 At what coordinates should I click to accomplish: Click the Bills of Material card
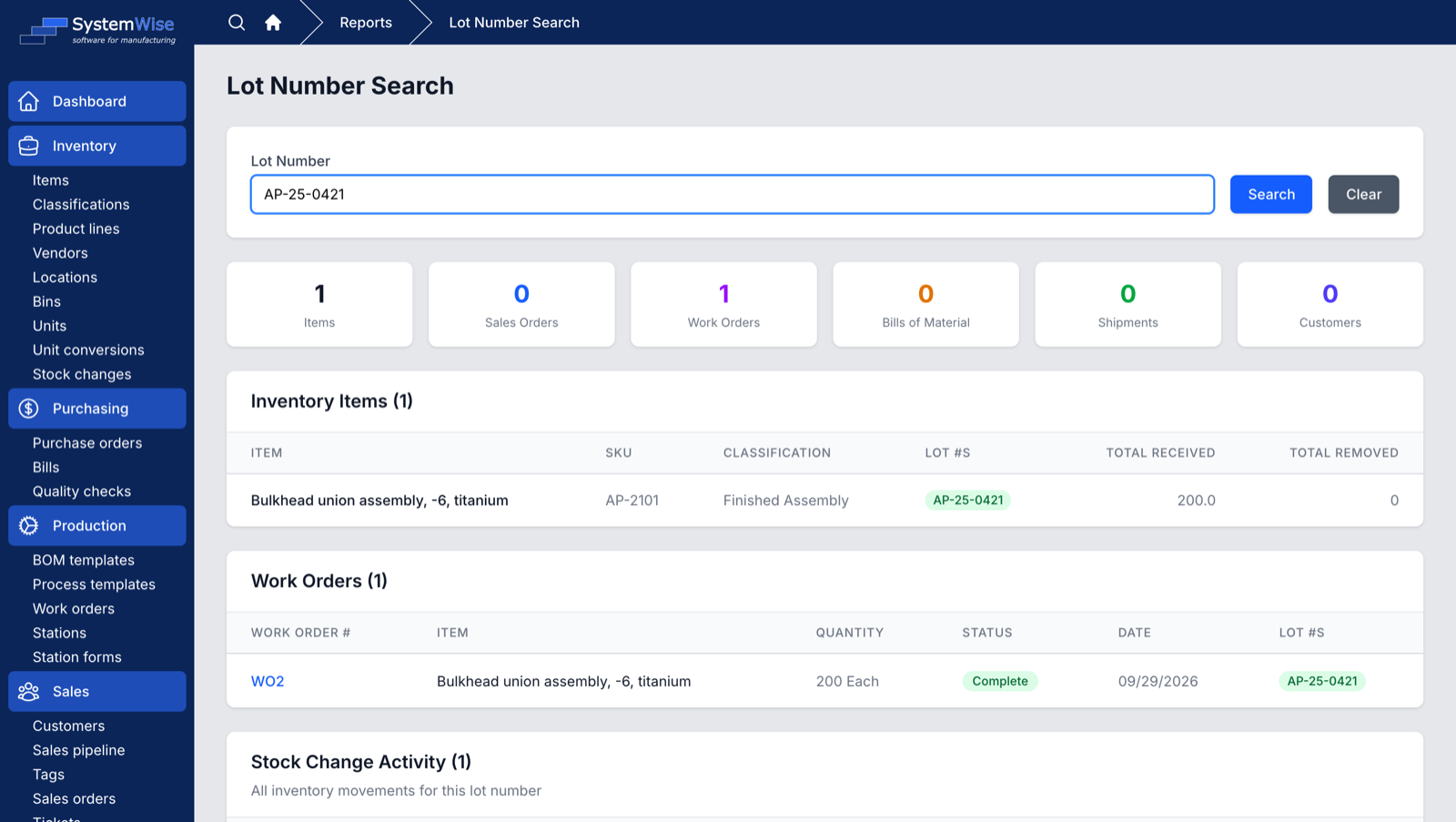tap(925, 304)
